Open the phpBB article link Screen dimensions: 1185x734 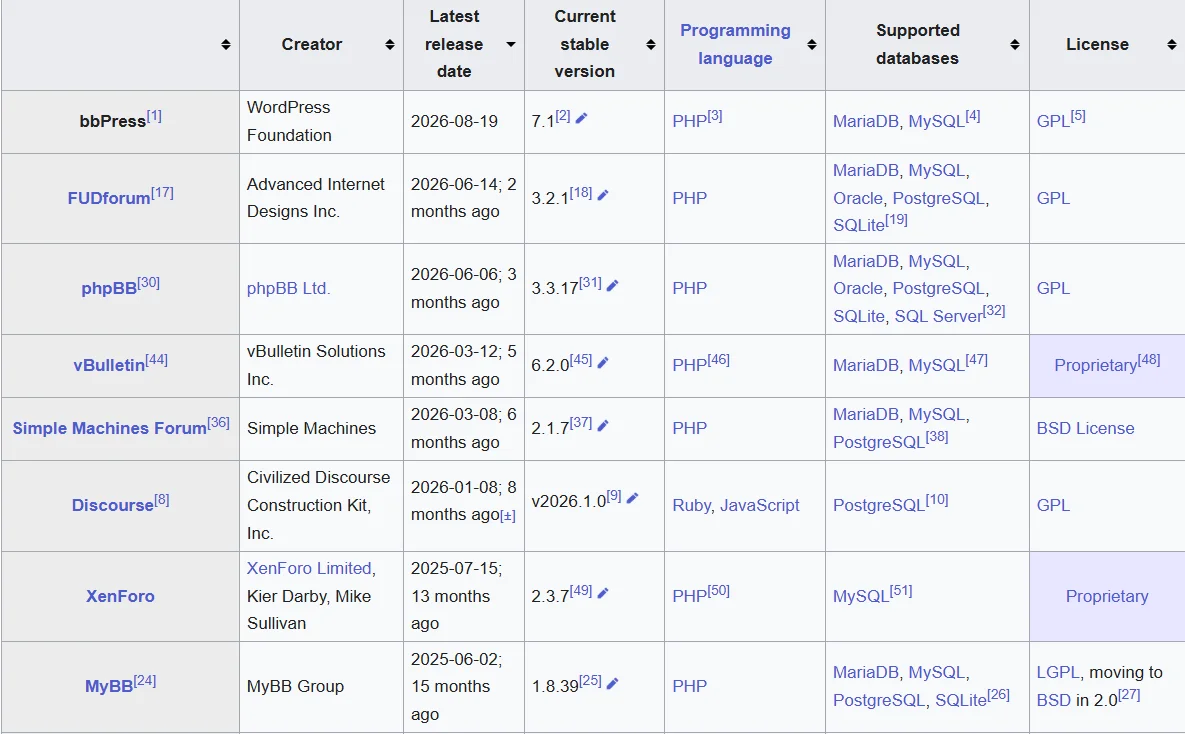click(109, 288)
